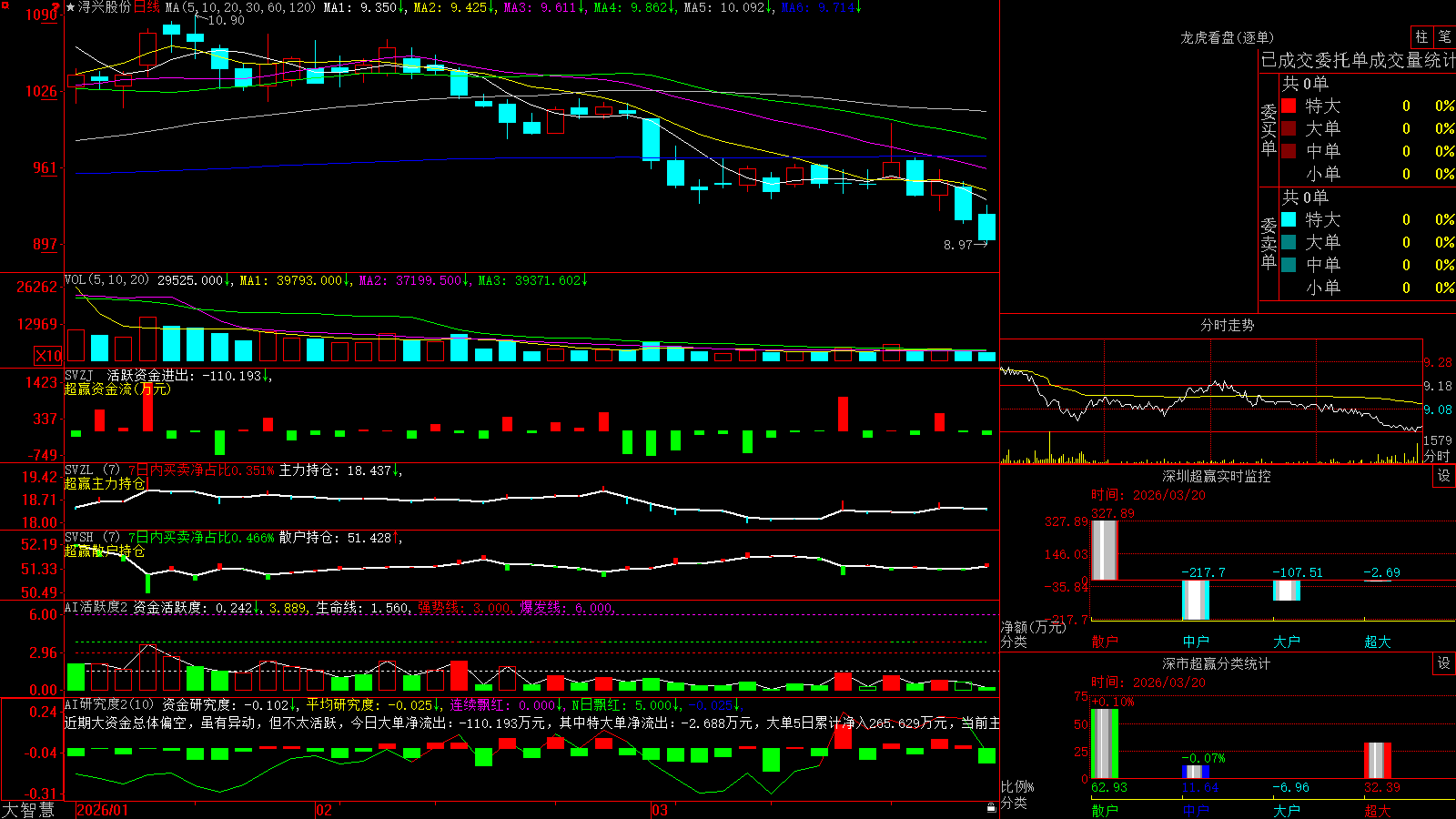Click 散户持仓: 51.428 value
The height and width of the screenshot is (819, 1456).
coord(339,538)
